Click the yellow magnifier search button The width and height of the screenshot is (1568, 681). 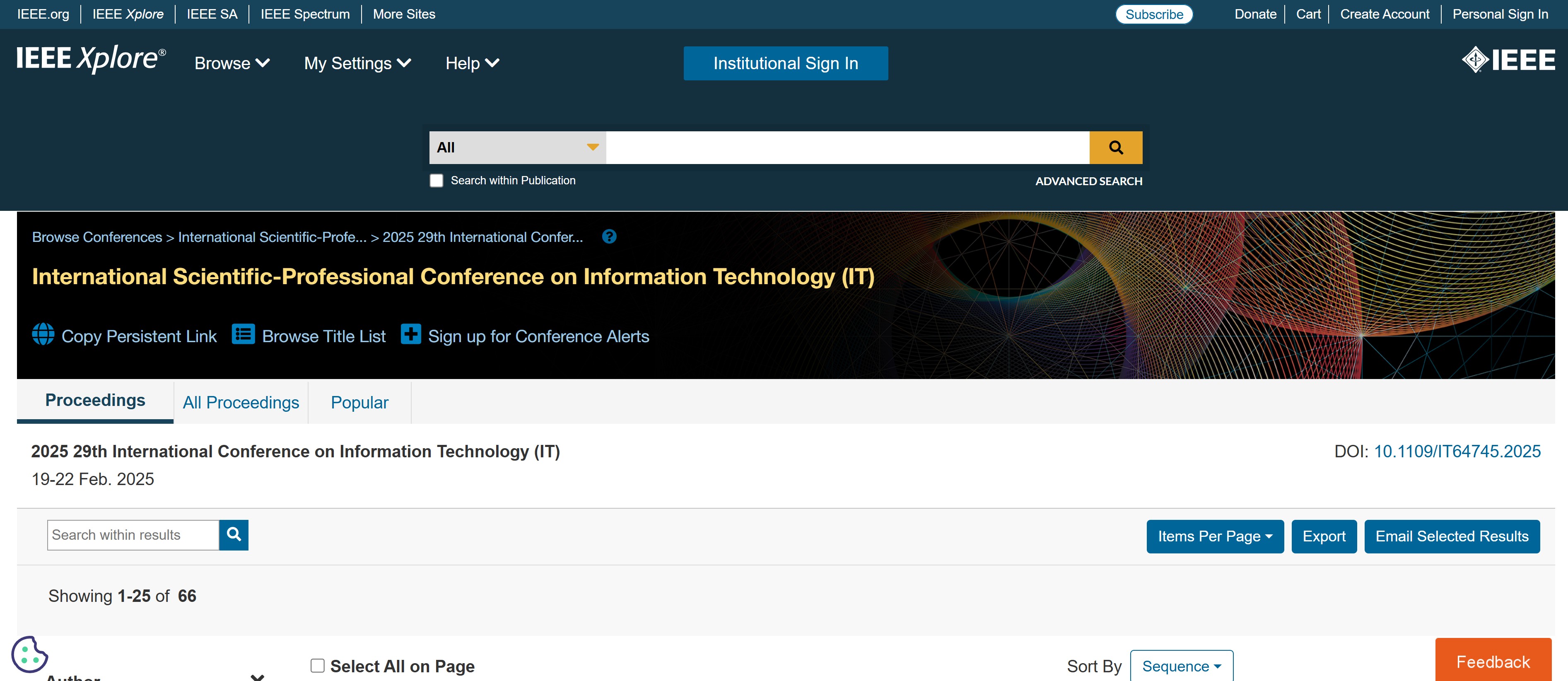click(1115, 147)
